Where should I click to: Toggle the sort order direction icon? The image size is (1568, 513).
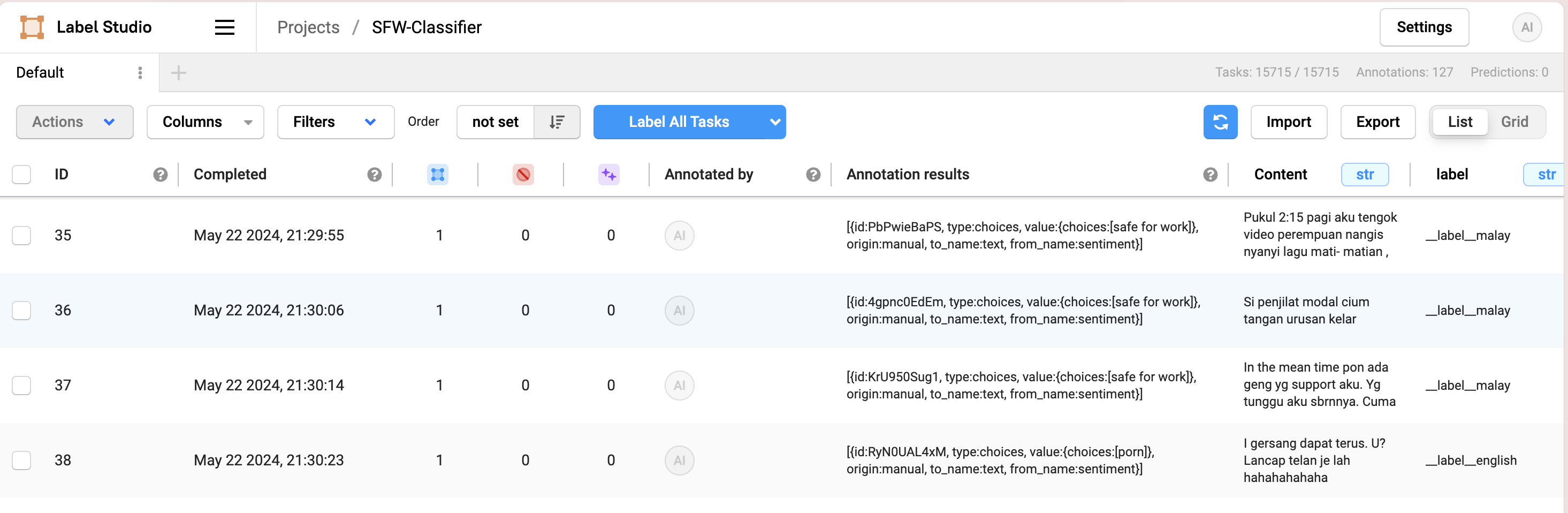pyautogui.click(x=557, y=122)
